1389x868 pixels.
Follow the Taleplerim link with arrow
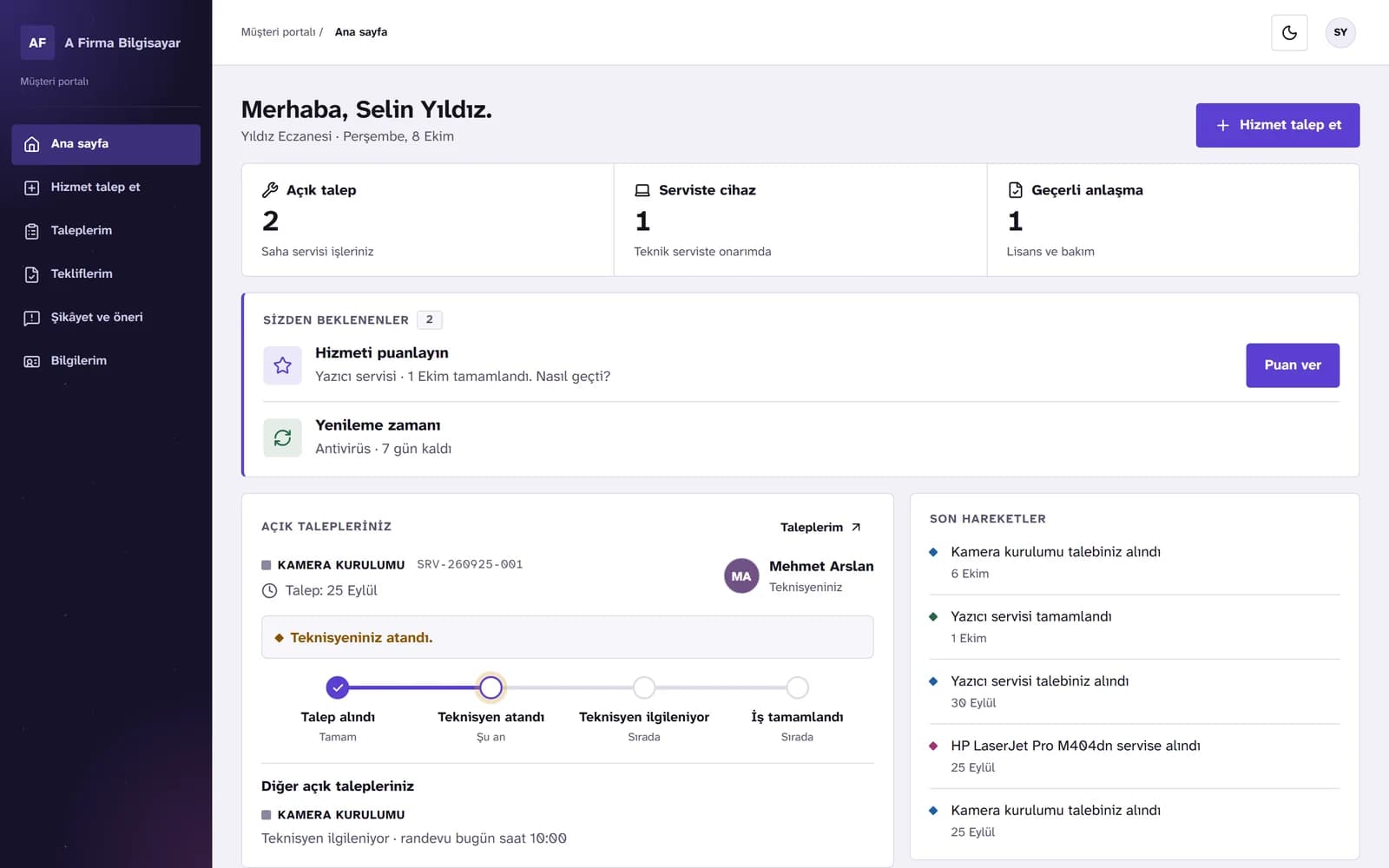[820, 527]
